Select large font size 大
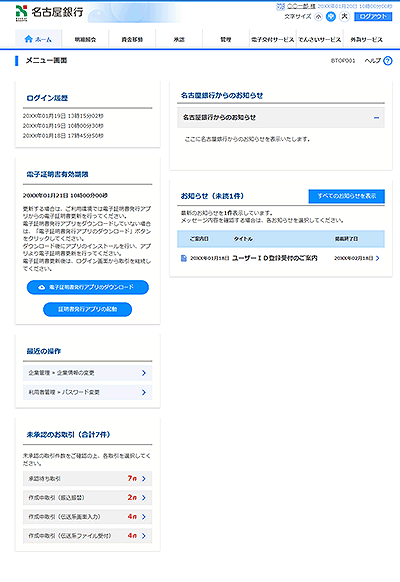This screenshot has height=582, width=400. pos(344,17)
